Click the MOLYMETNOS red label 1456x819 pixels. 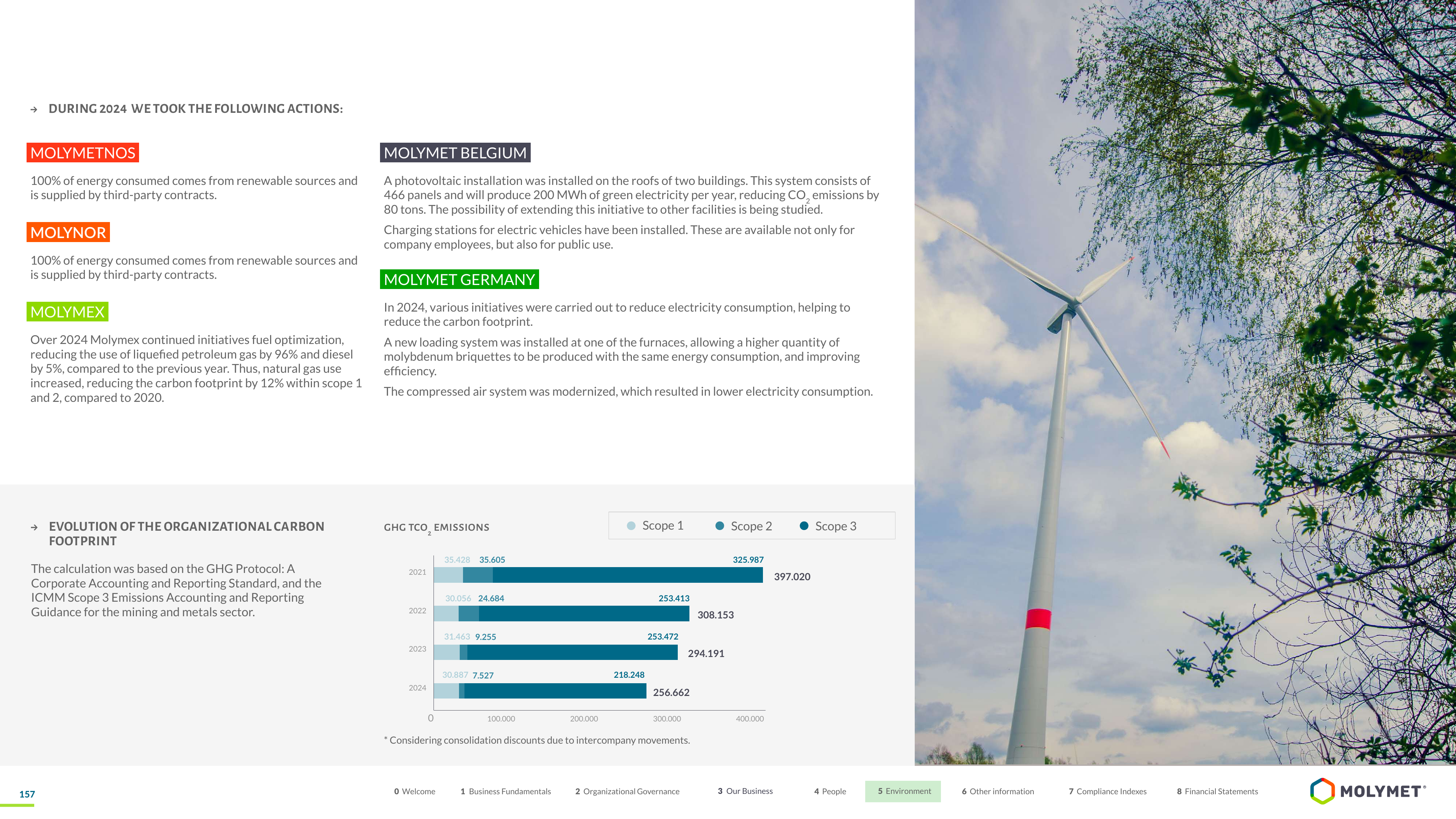click(83, 153)
